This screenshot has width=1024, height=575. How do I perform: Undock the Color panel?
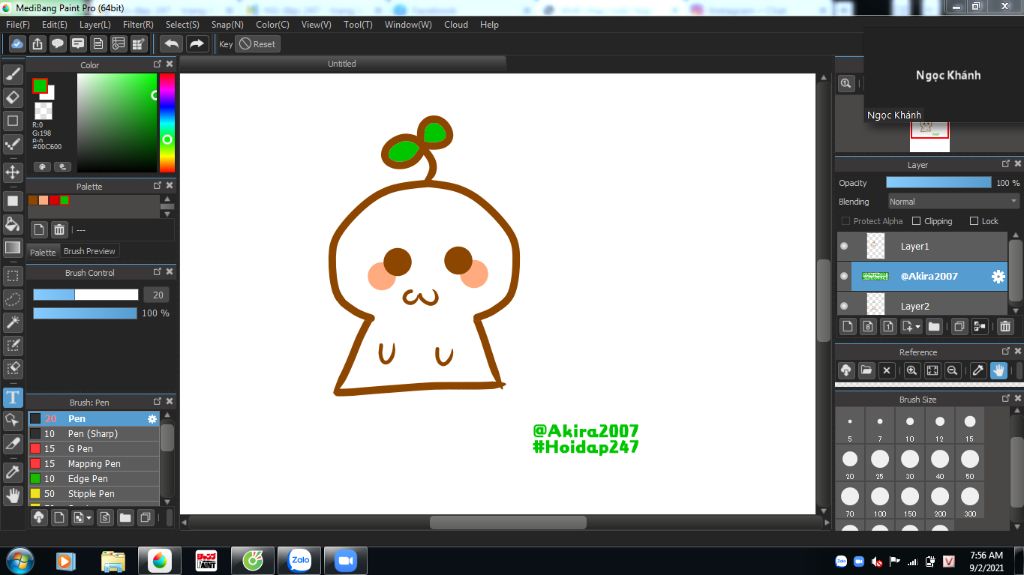point(157,64)
